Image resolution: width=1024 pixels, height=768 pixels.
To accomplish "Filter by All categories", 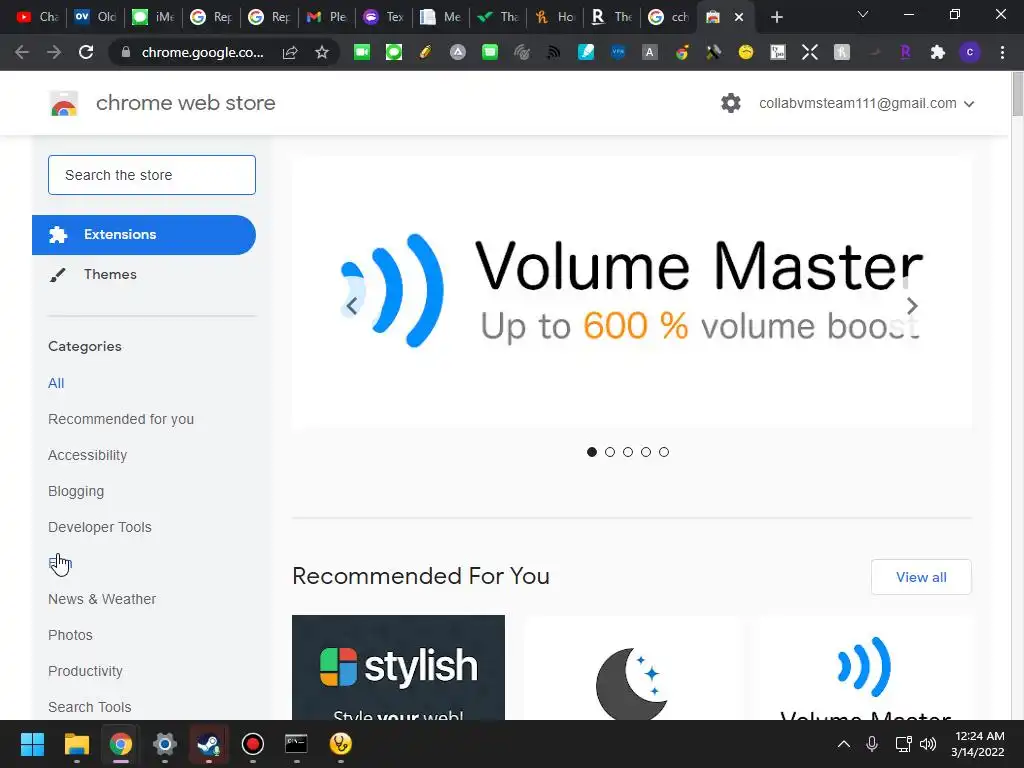I will click(56, 383).
